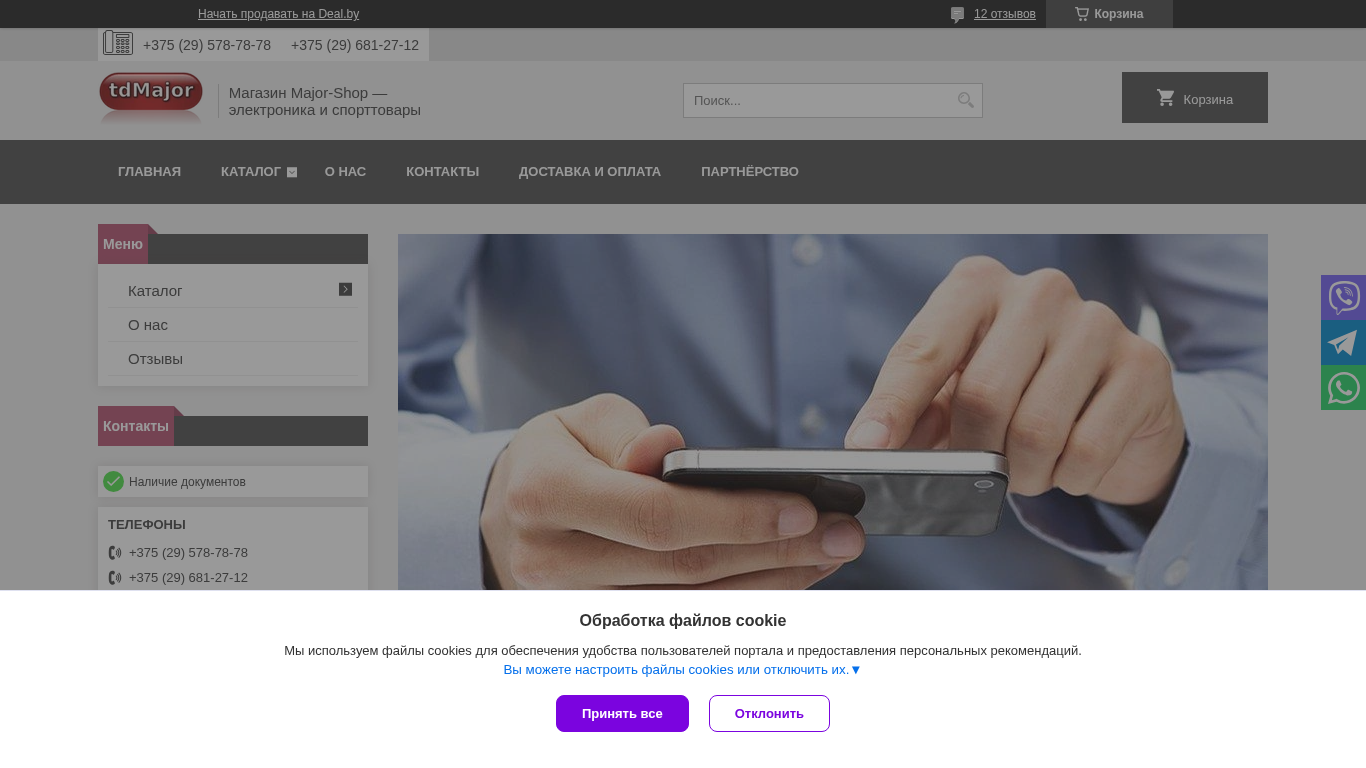Expand cookie settings options link

682,670
